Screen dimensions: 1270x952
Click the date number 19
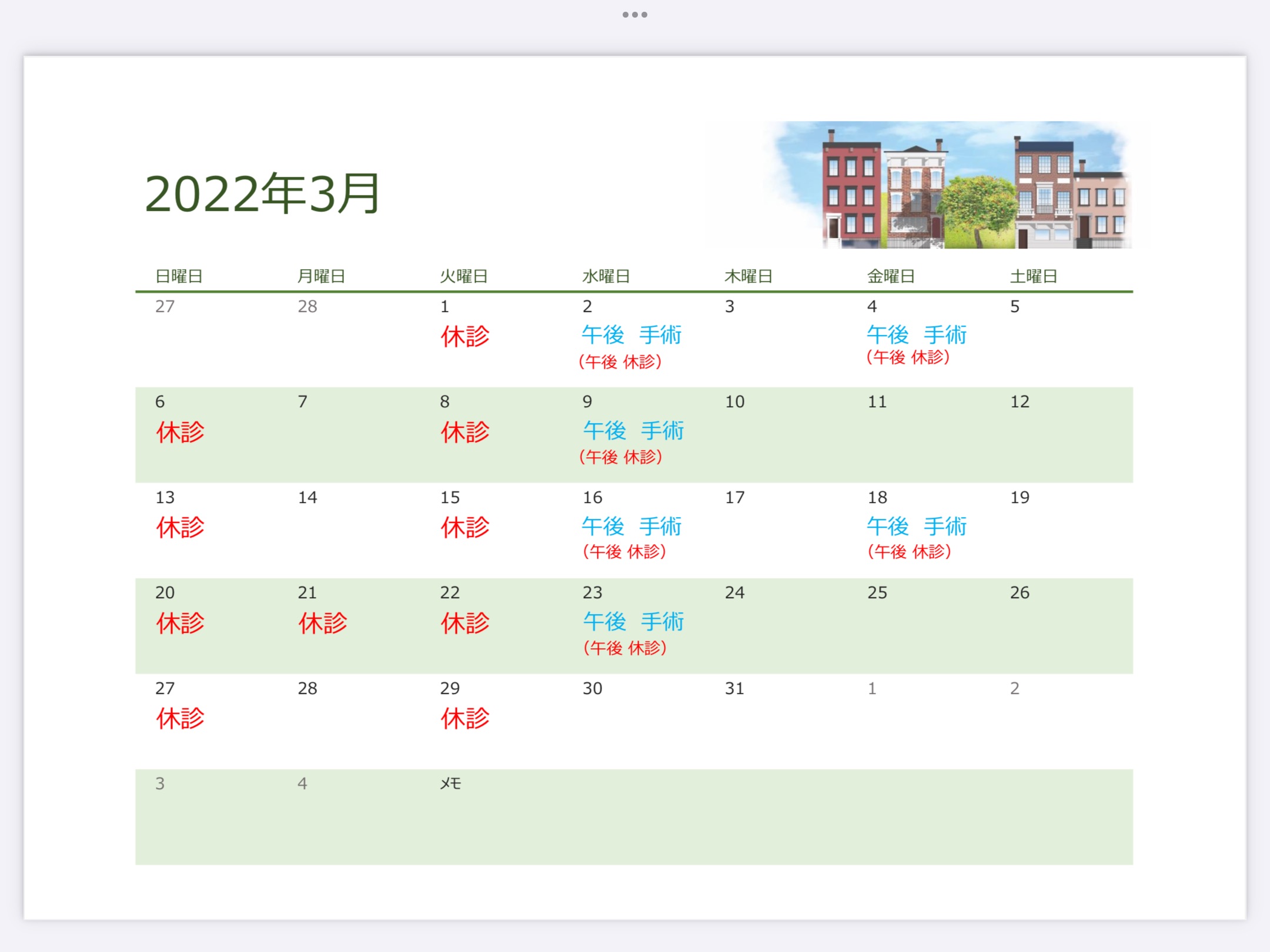point(1020,497)
